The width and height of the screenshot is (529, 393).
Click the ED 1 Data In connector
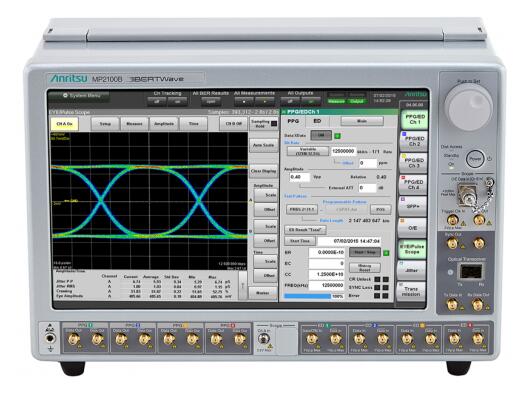[x=312, y=339]
